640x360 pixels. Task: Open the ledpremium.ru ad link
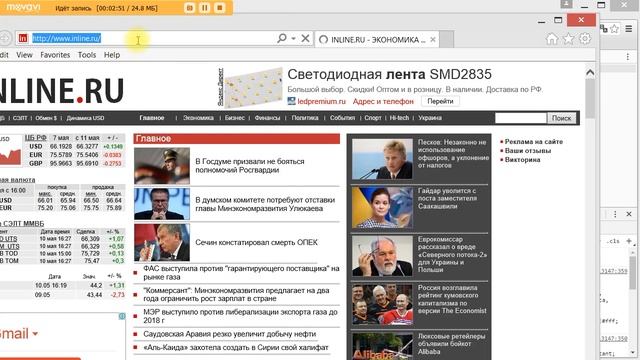(321, 101)
